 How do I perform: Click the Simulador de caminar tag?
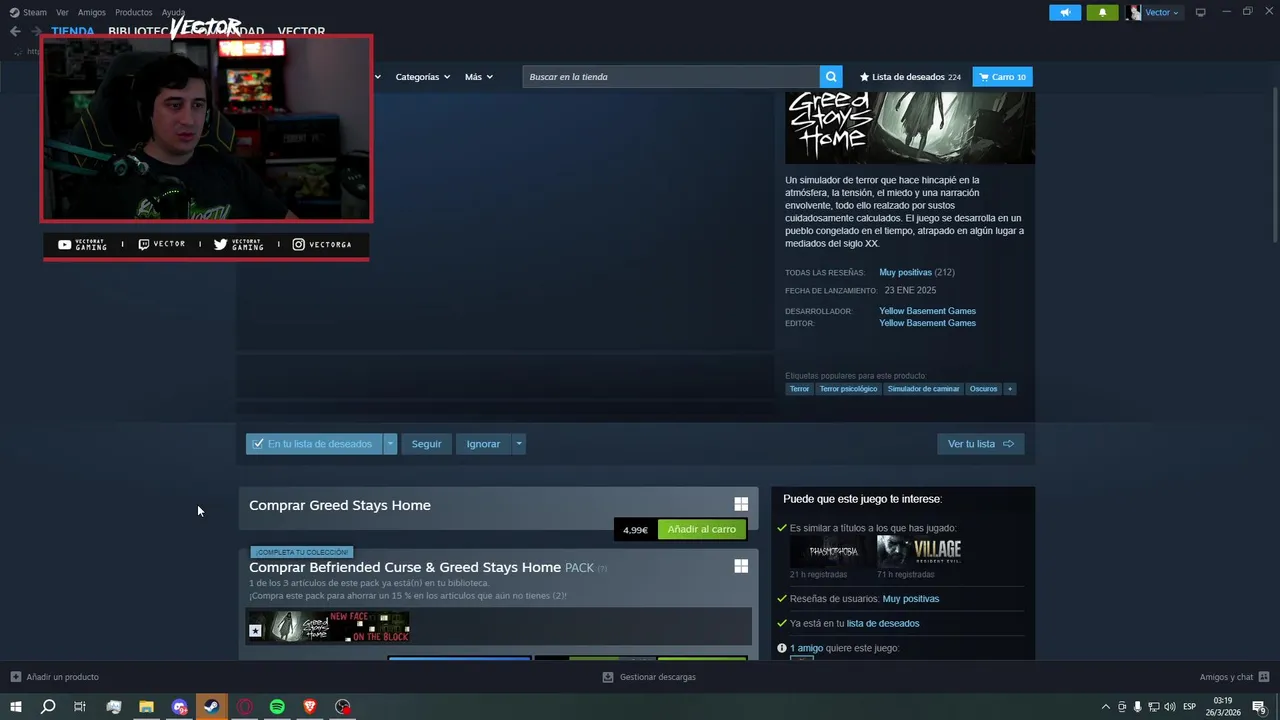(x=923, y=389)
